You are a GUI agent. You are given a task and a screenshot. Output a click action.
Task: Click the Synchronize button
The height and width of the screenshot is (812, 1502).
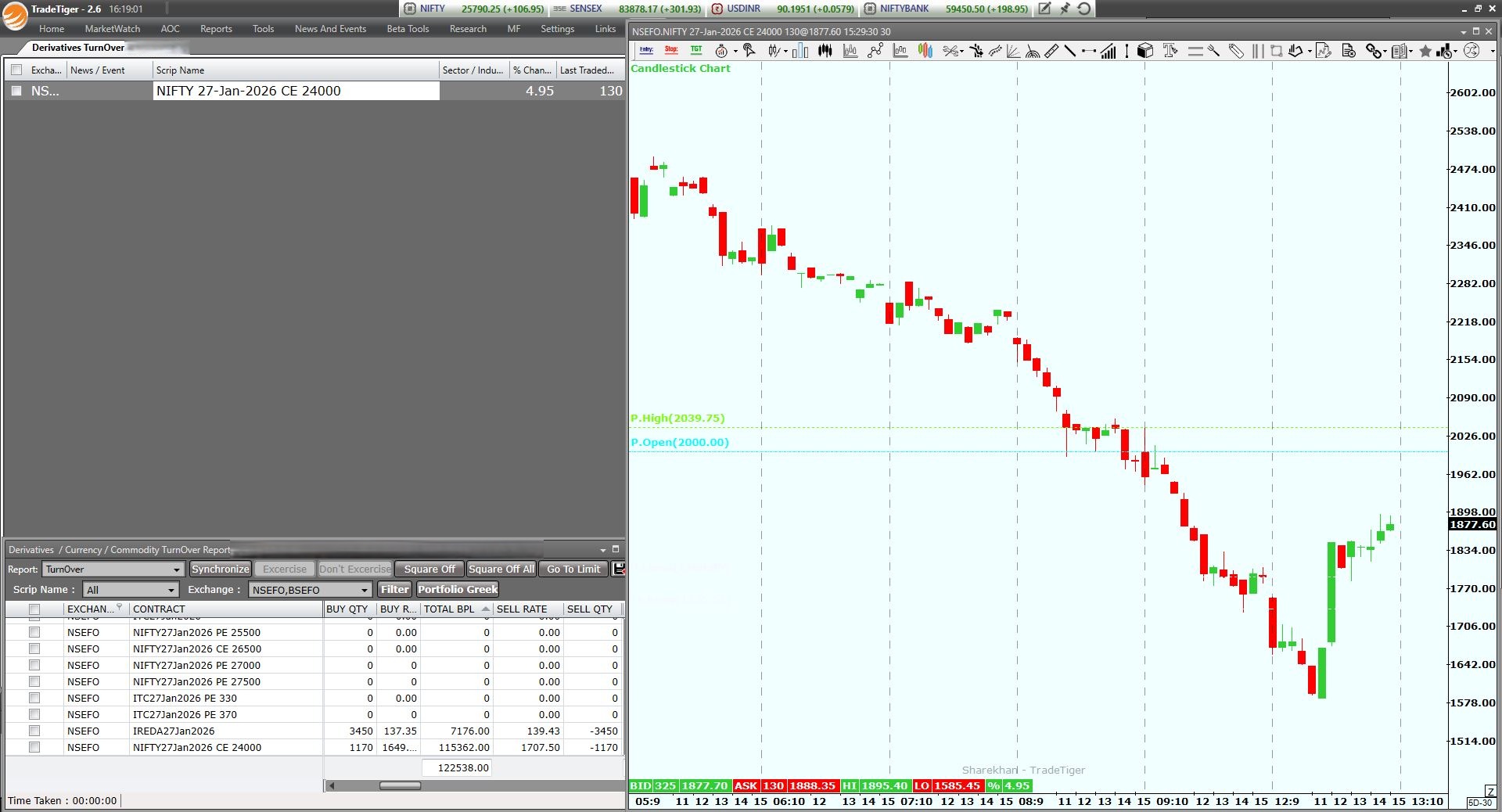click(x=221, y=569)
